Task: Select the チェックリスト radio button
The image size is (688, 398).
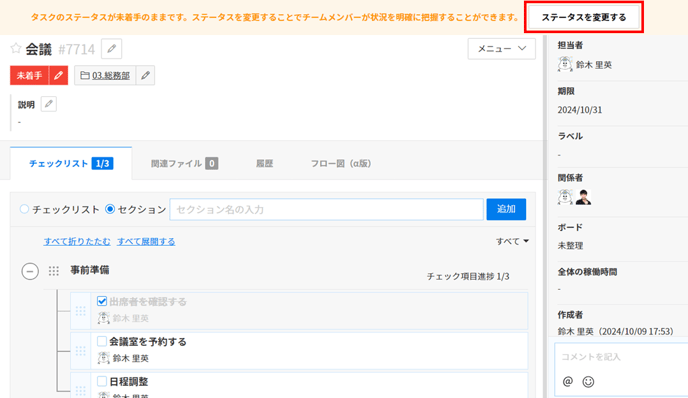Action: pyautogui.click(x=25, y=209)
